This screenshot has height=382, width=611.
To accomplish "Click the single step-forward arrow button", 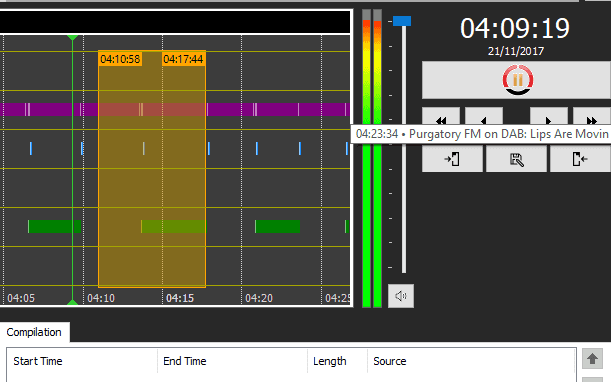I will [549, 117].
